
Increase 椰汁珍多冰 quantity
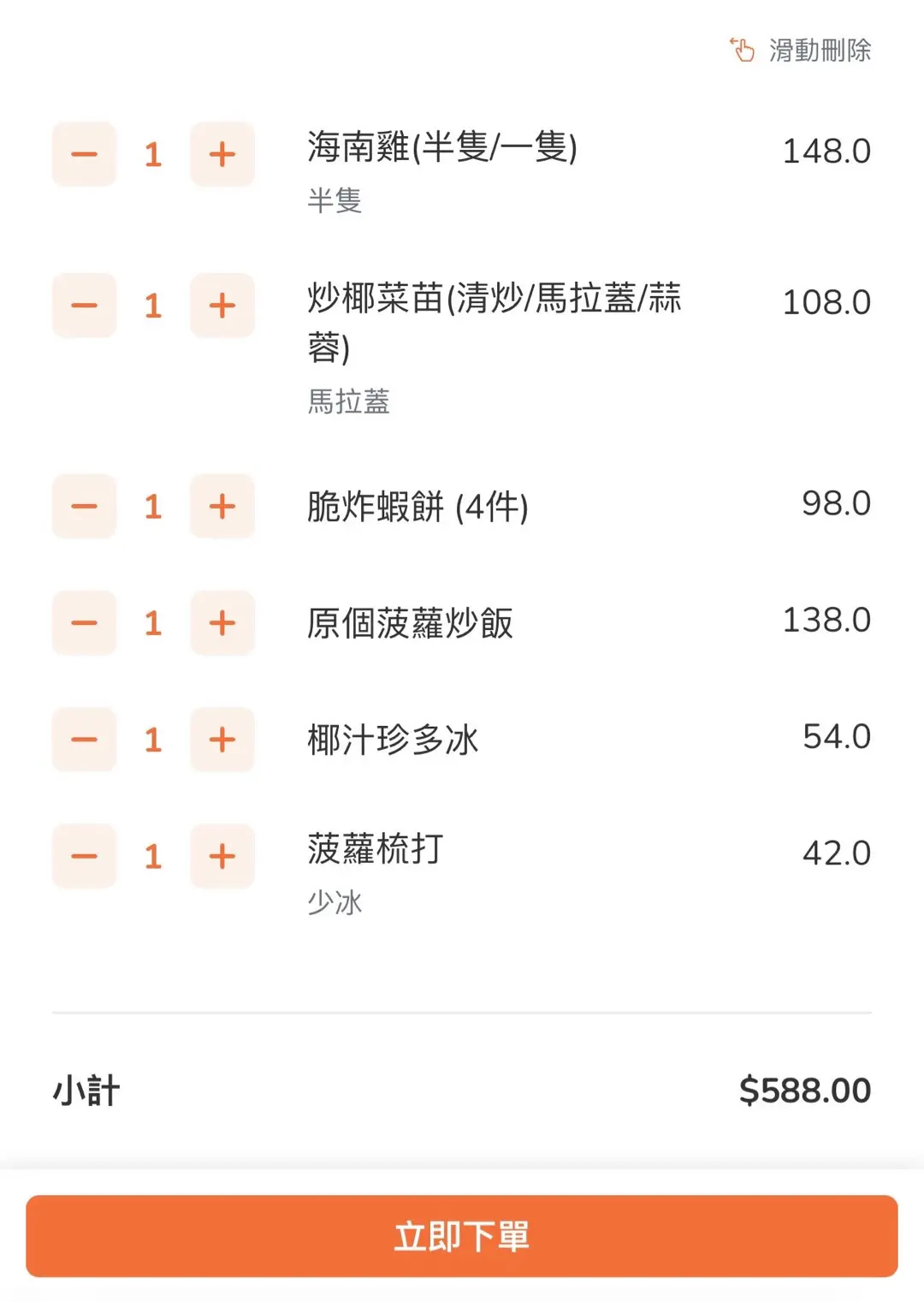222,740
